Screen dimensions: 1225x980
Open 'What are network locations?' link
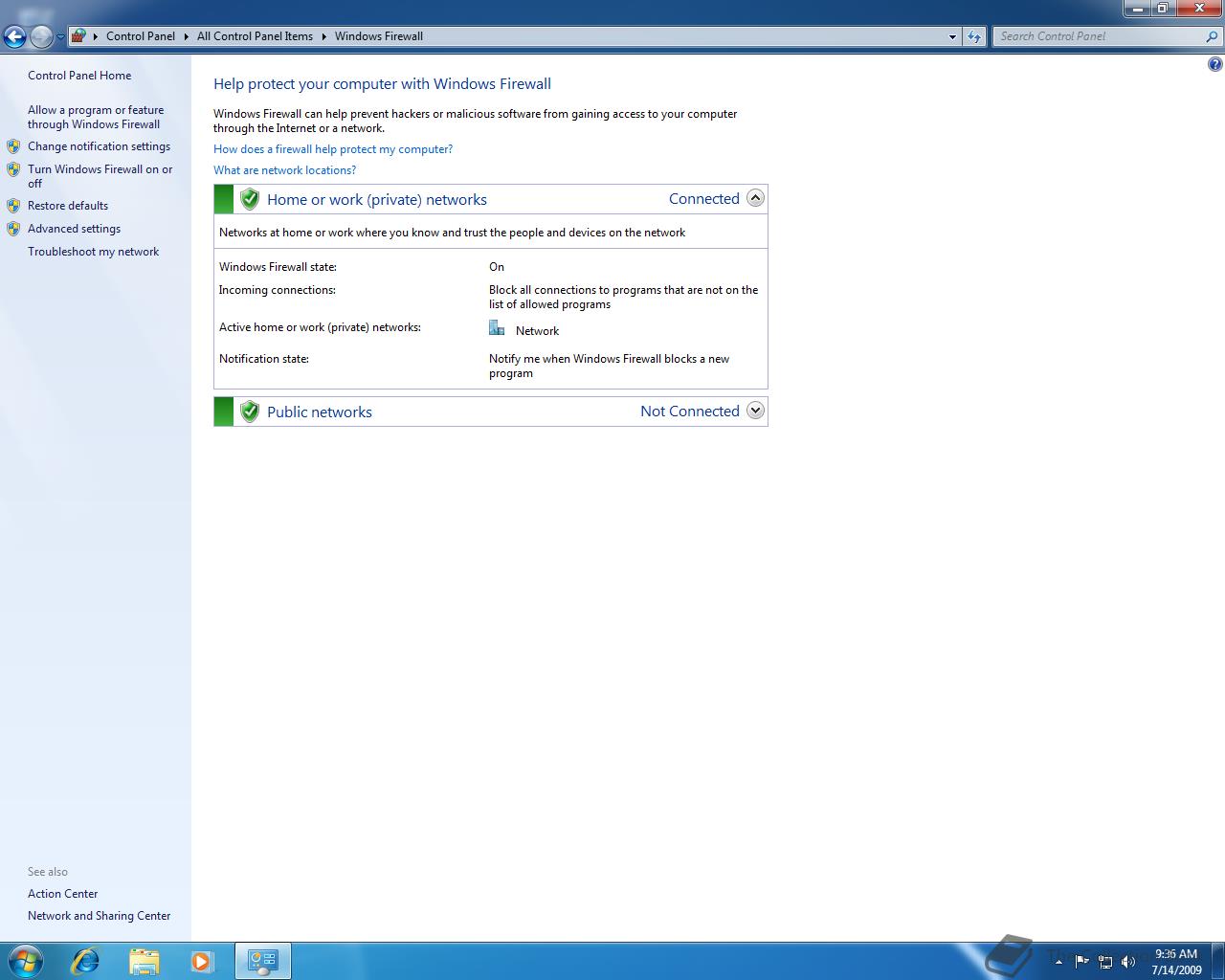(x=284, y=170)
